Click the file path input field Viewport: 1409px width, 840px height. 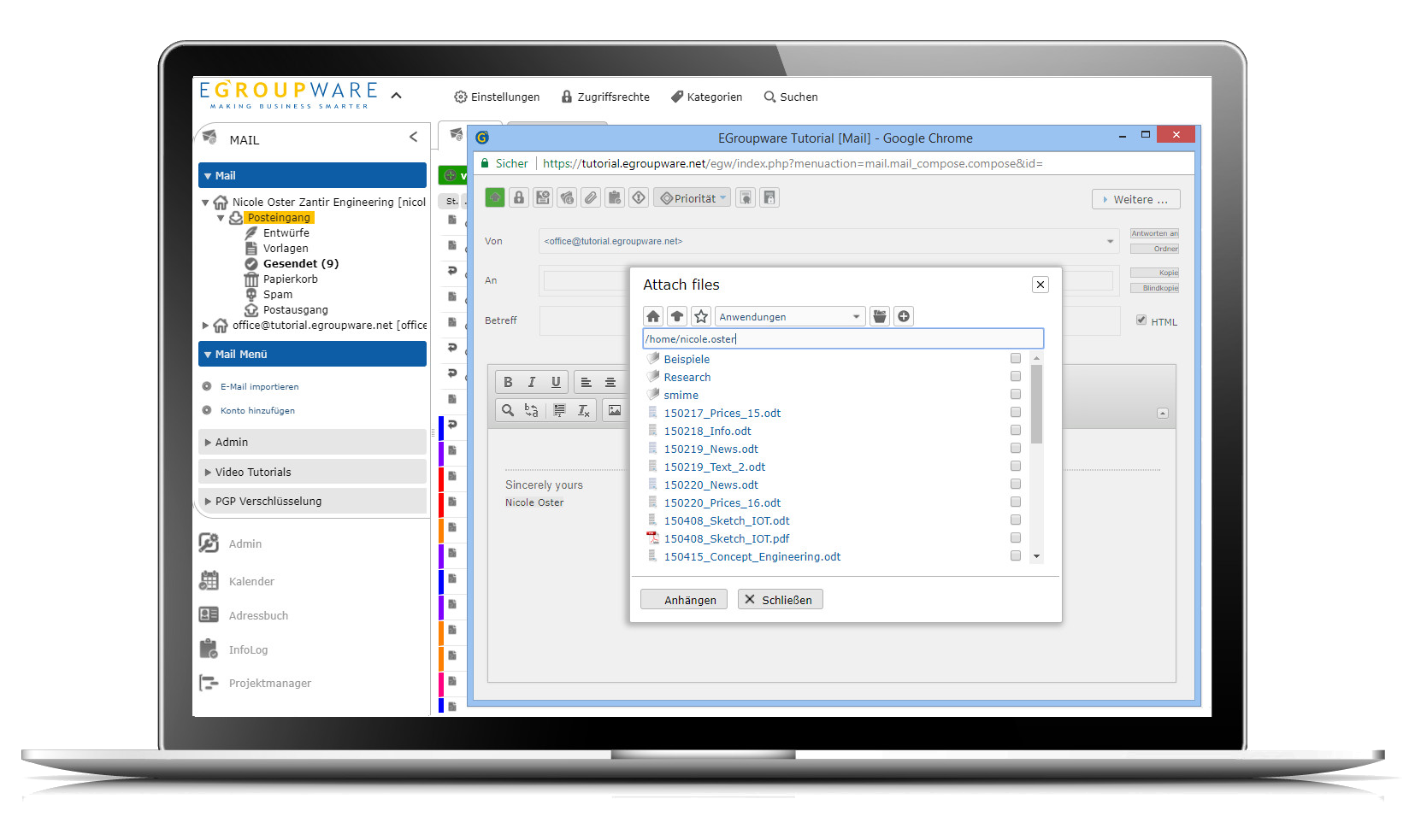[842, 338]
